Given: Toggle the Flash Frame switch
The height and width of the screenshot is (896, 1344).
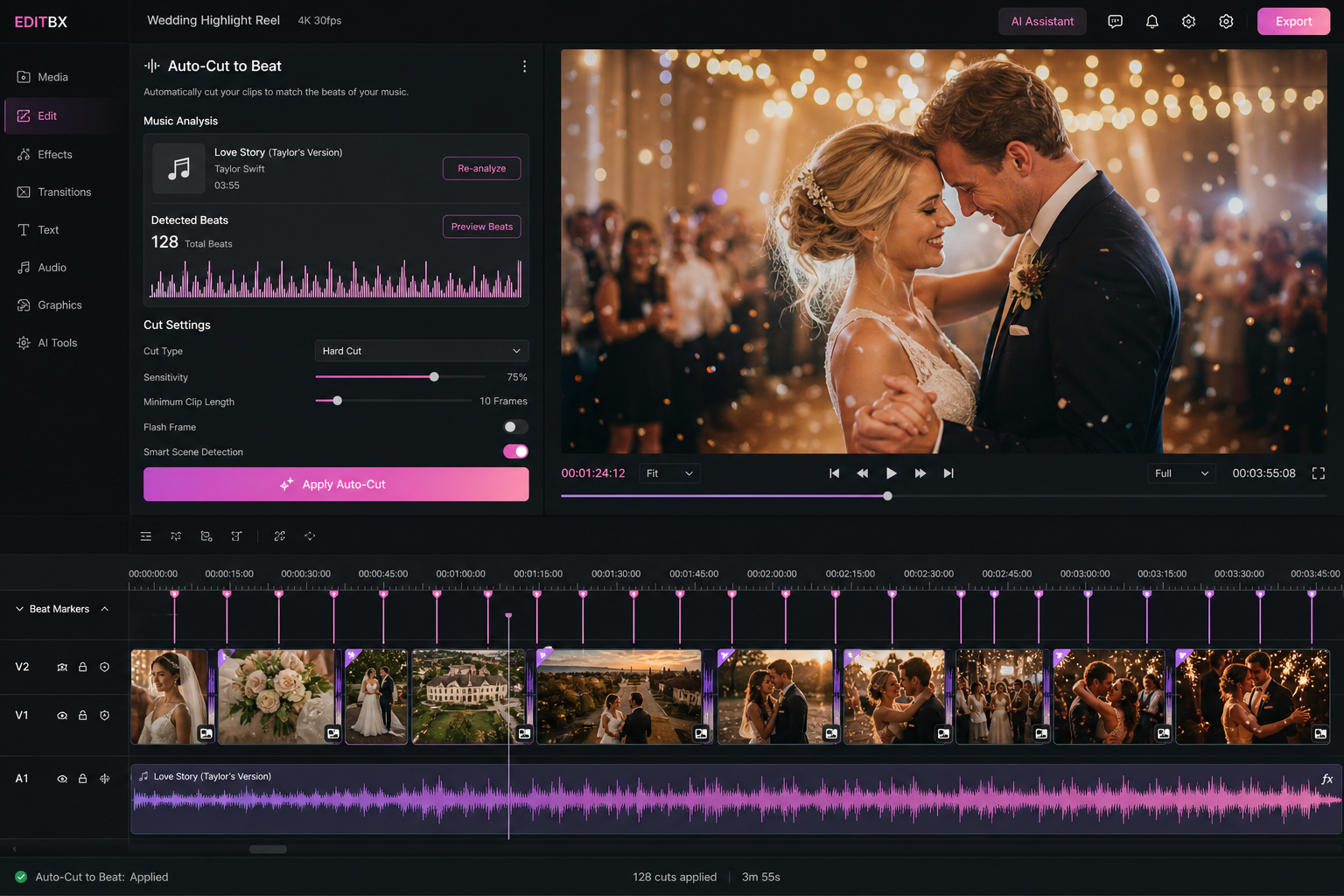Looking at the screenshot, I should [515, 427].
